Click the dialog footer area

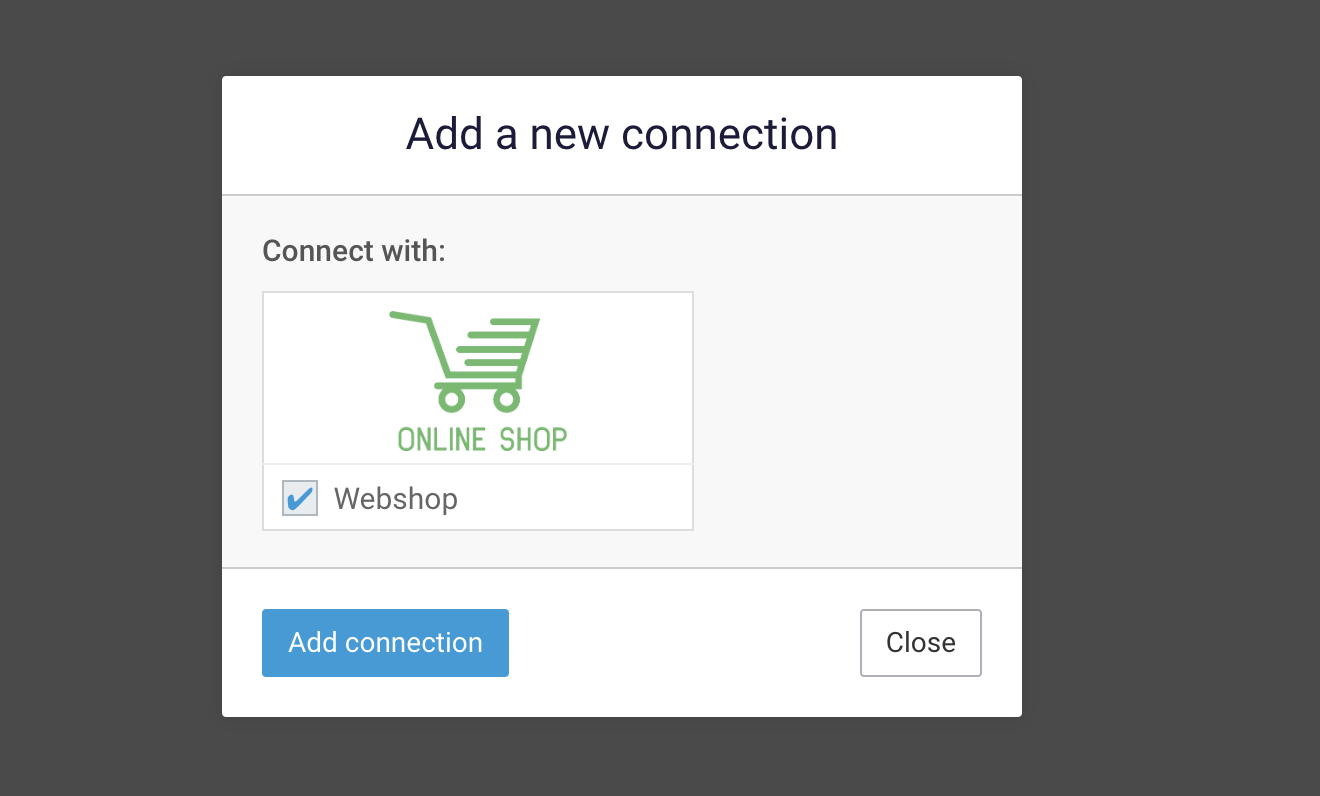[680, 643]
